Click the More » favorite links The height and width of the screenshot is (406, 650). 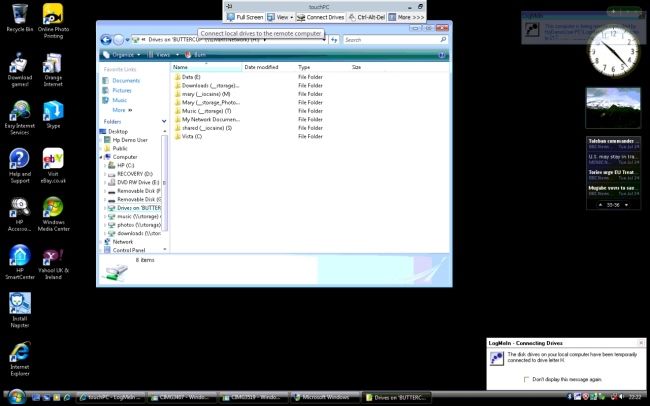click(122, 110)
